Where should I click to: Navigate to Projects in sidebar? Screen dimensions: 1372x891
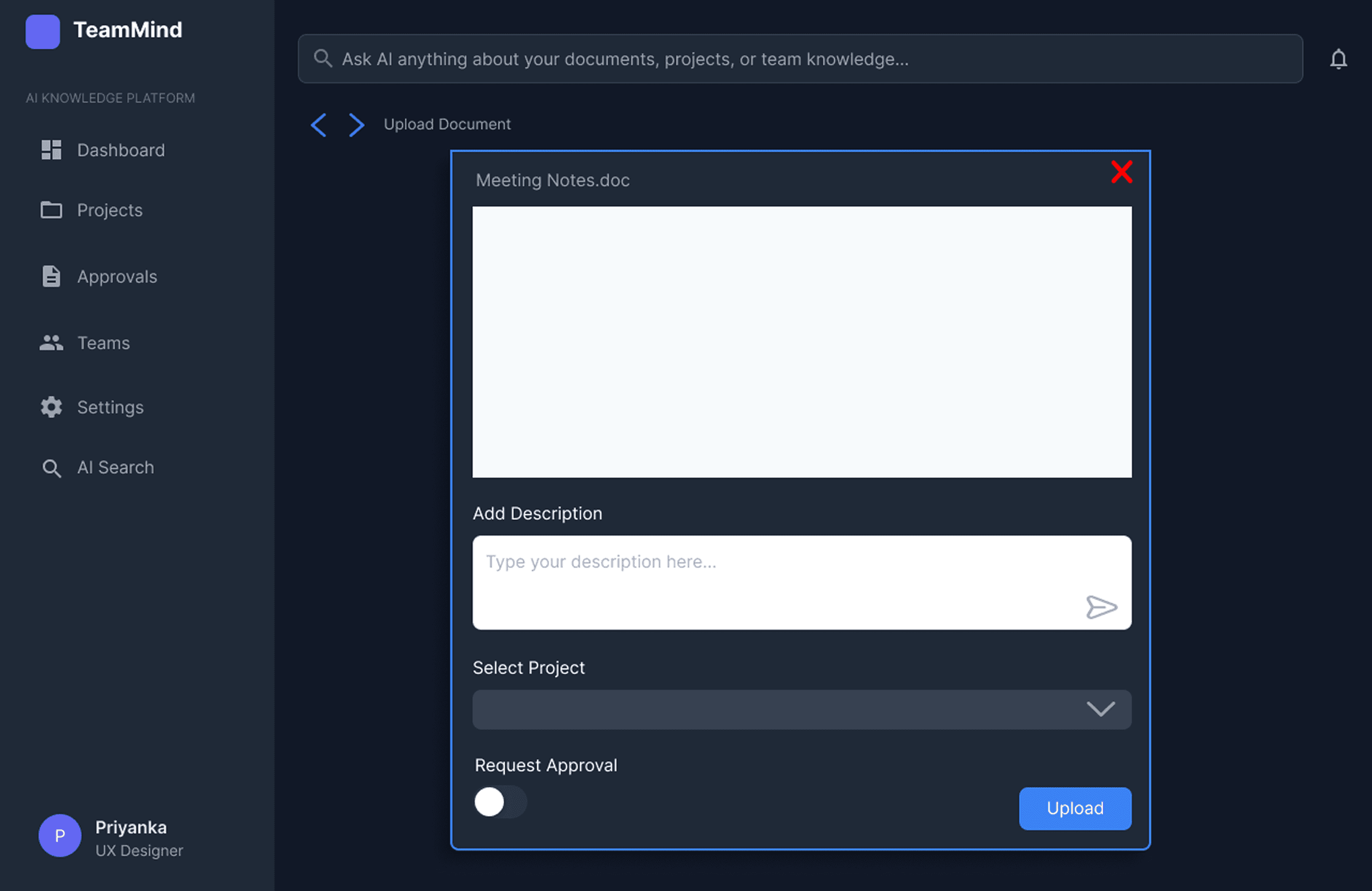pos(110,211)
